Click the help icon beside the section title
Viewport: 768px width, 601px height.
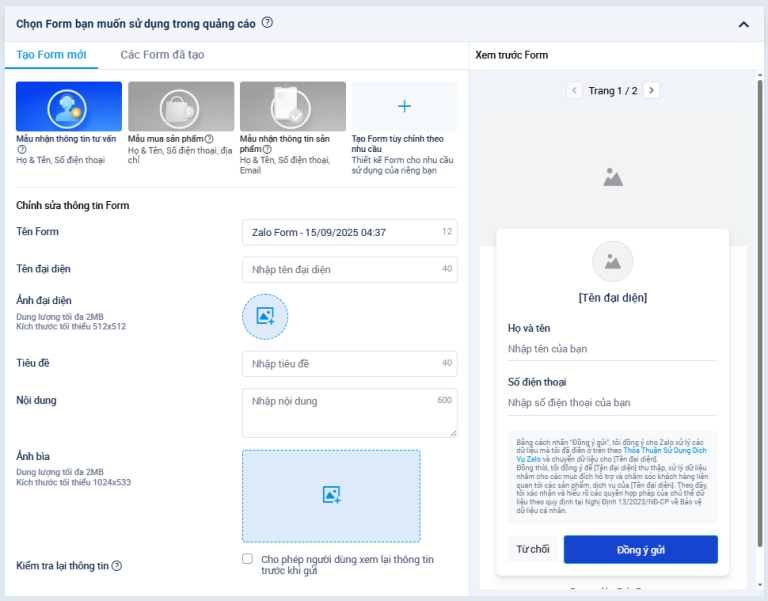[267, 22]
